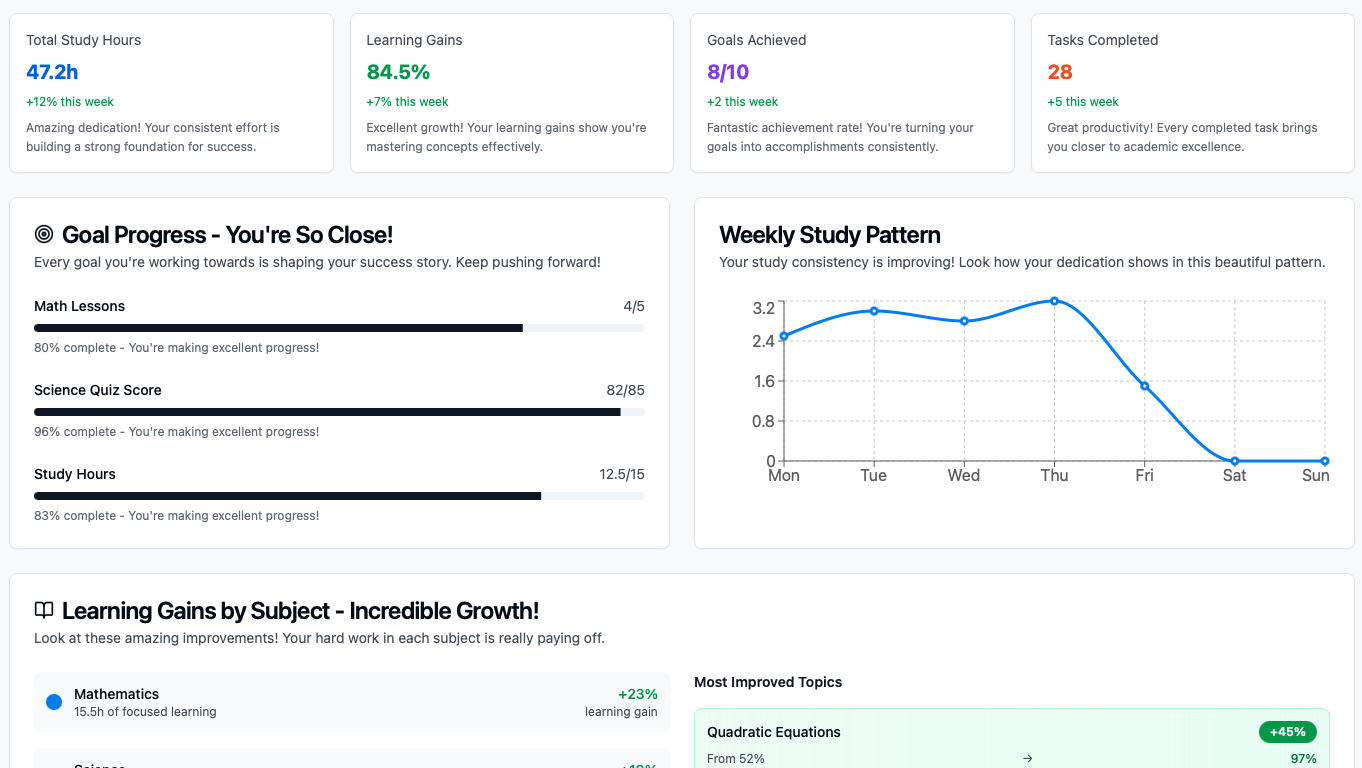
Task: Click the open book icon beside Learning Gains
Action: click(x=44, y=610)
